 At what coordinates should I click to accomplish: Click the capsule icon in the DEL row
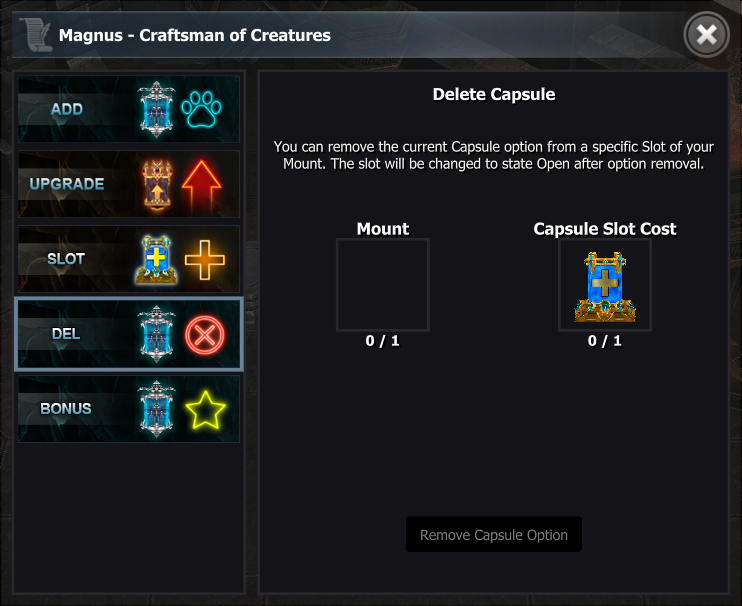click(156, 334)
